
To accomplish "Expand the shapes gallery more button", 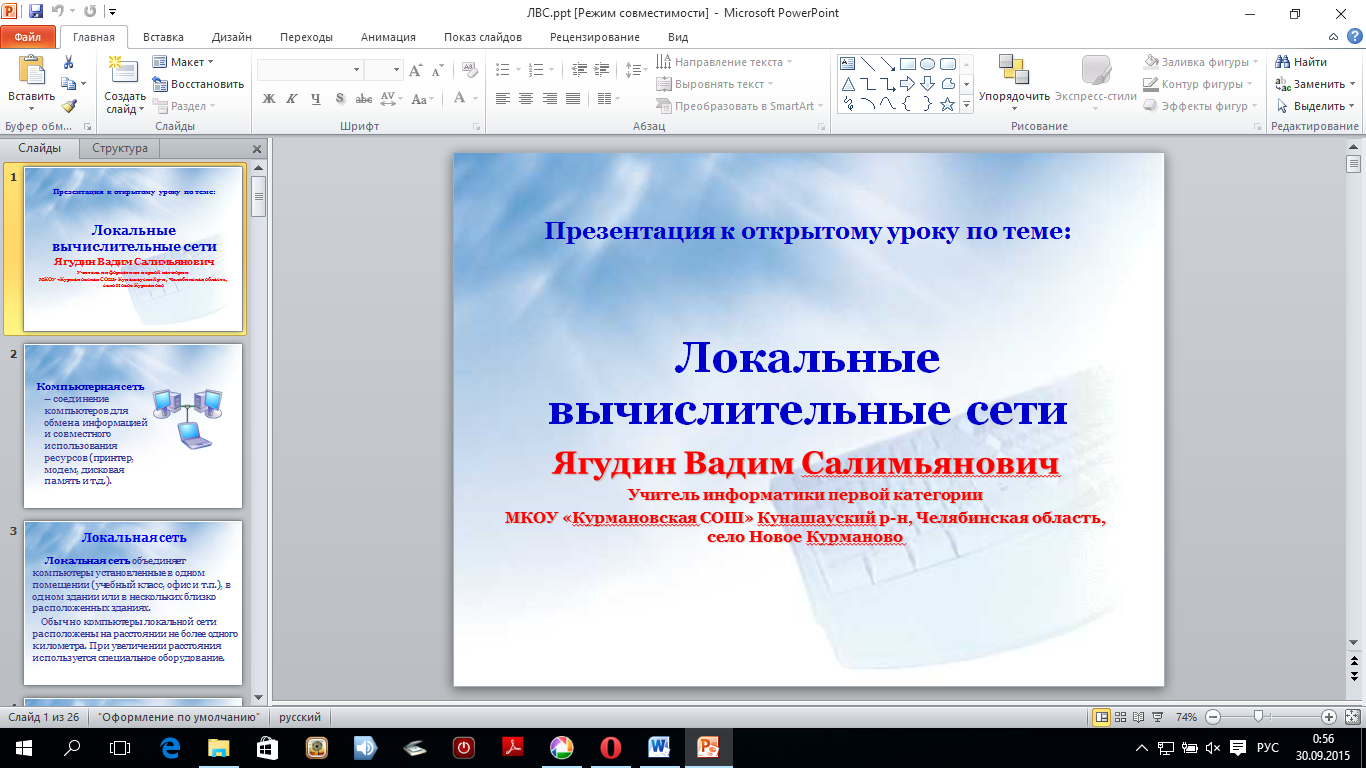I will point(967,104).
